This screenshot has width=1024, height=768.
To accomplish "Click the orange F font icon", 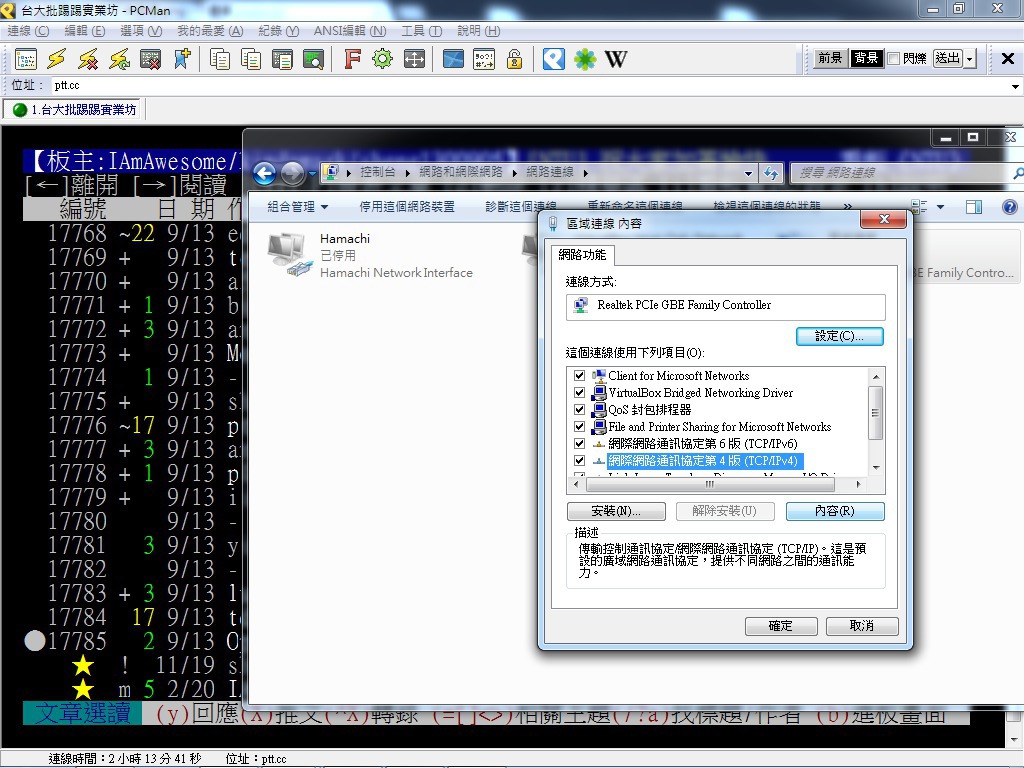I will pos(352,59).
